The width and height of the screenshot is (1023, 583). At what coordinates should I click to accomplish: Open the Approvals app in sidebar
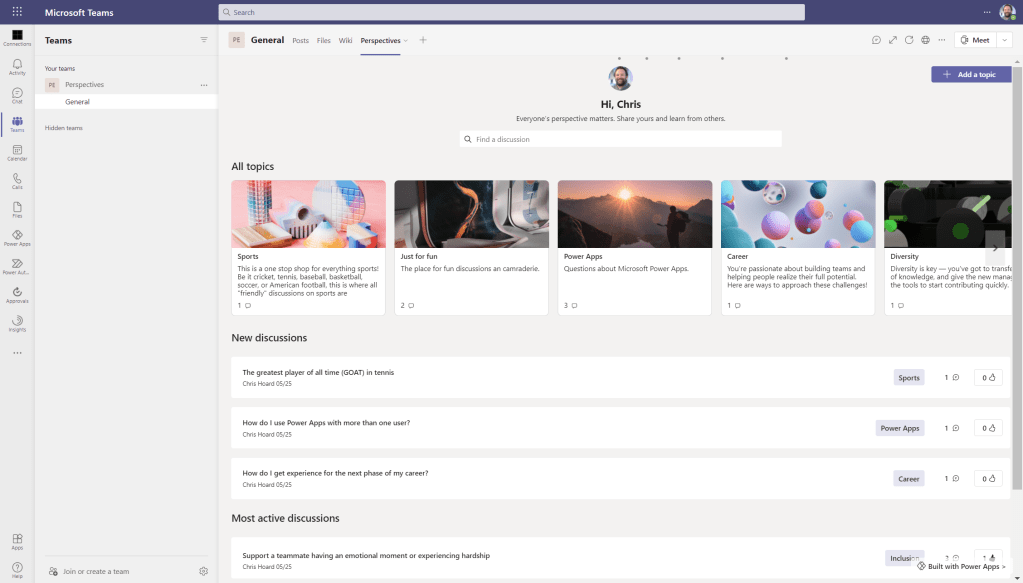tap(17, 294)
